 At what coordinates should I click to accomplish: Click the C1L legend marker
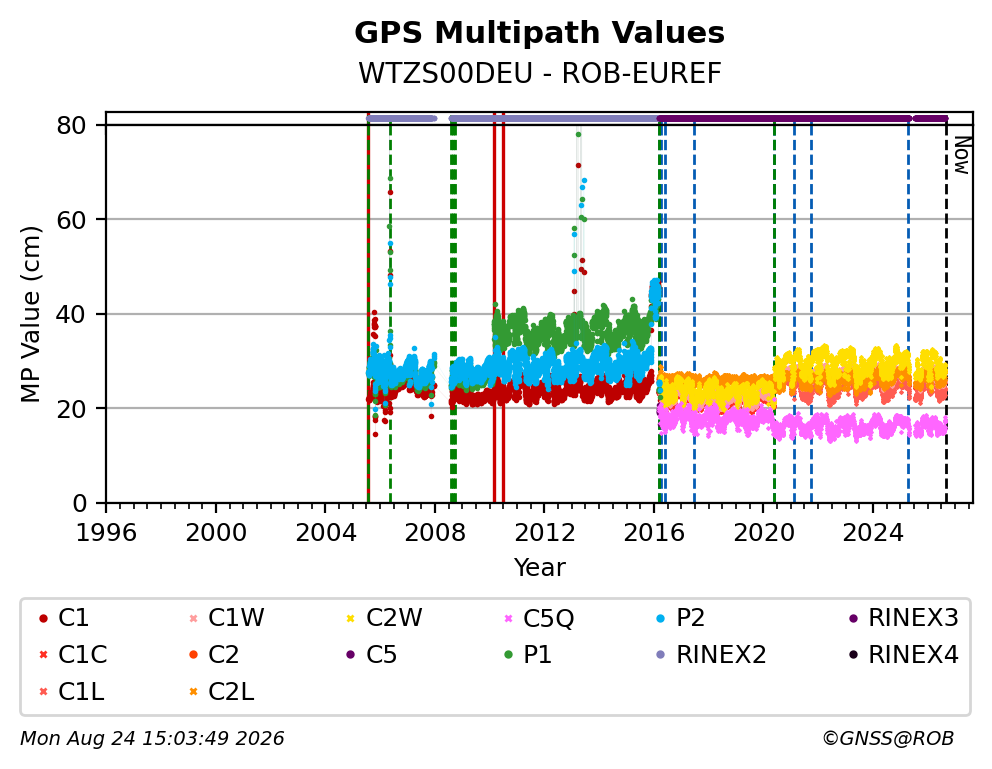click(x=43, y=692)
